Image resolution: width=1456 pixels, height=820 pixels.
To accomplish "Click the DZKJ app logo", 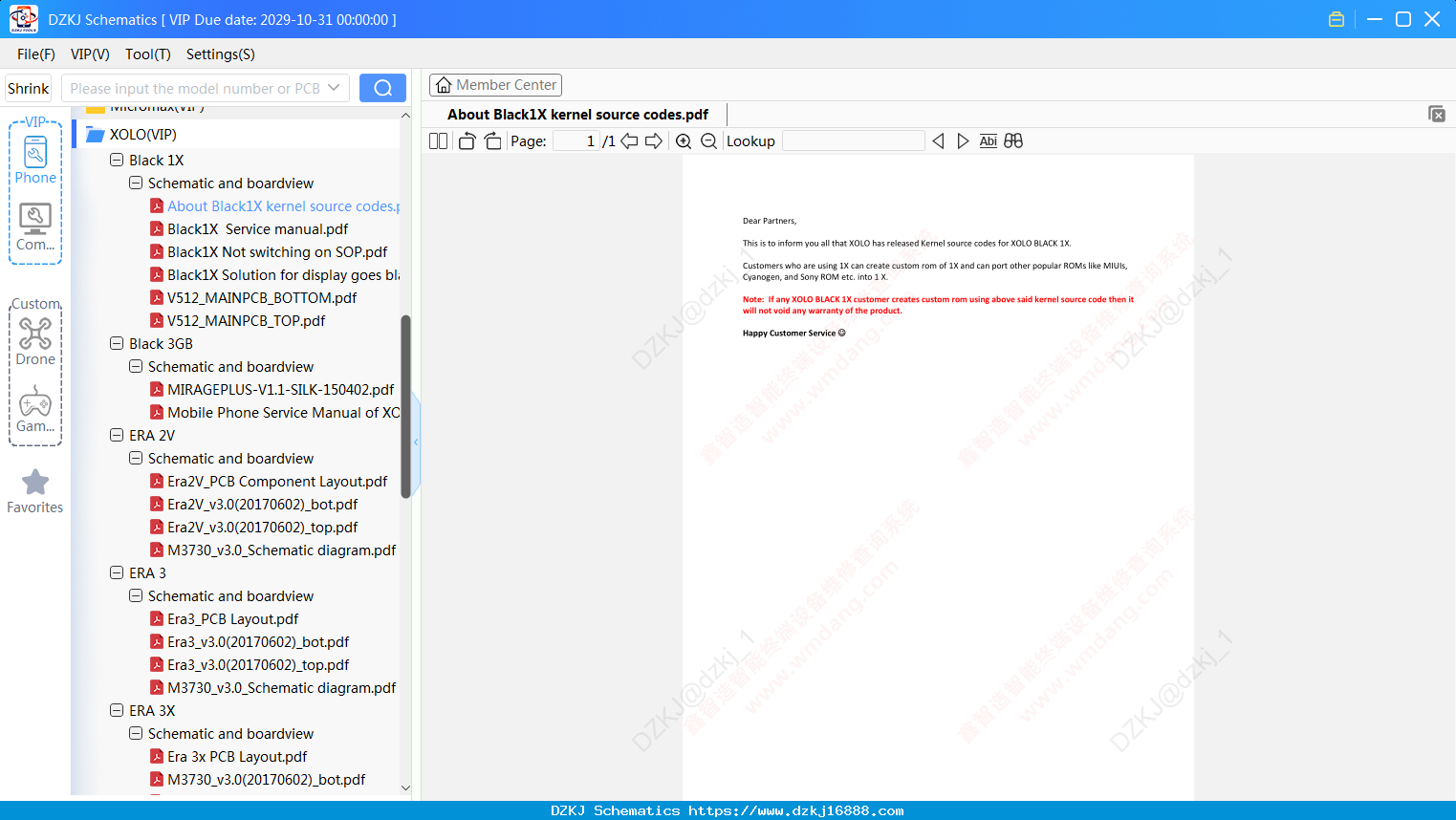I will pos(23,19).
